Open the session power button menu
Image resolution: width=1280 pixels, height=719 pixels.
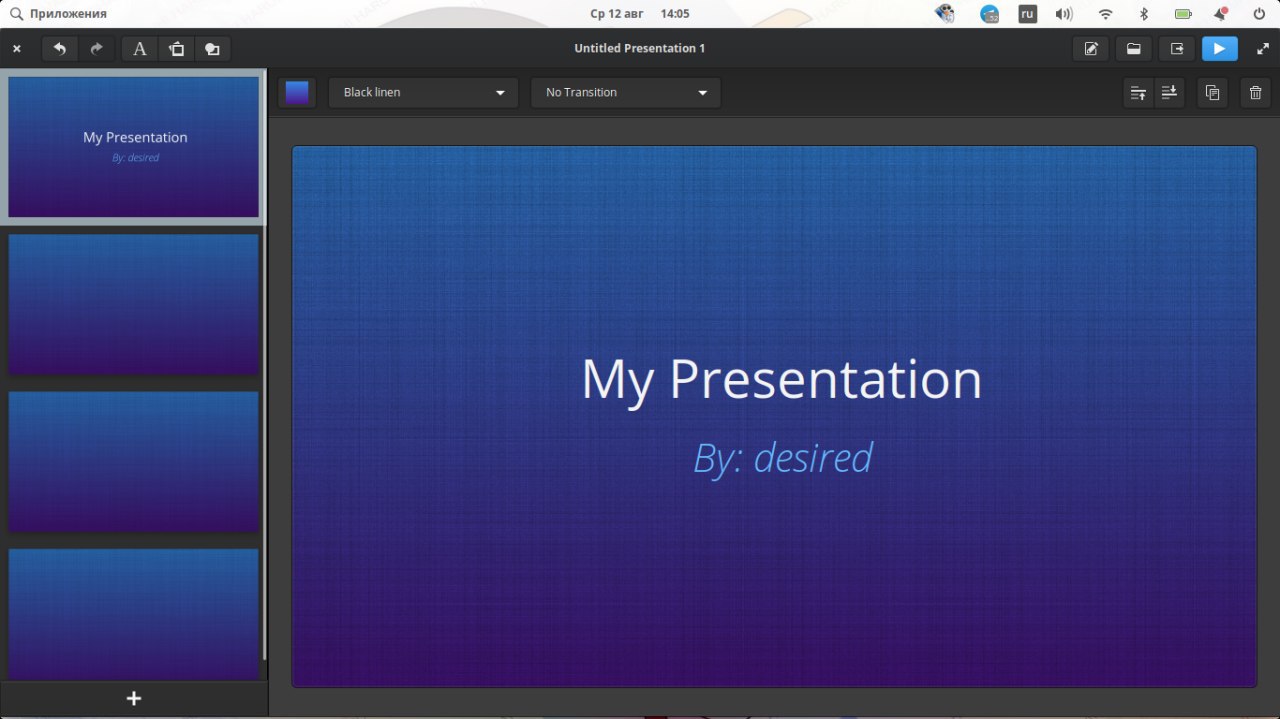tap(1259, 14)
